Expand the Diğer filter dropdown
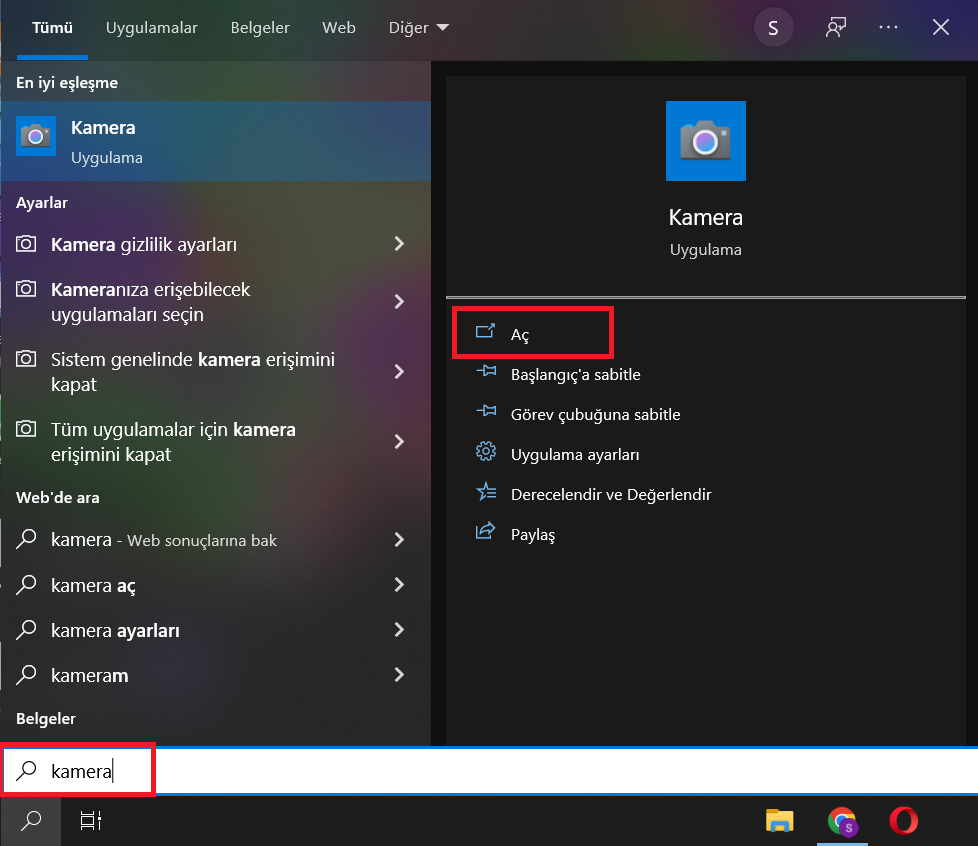 point(418,28)
